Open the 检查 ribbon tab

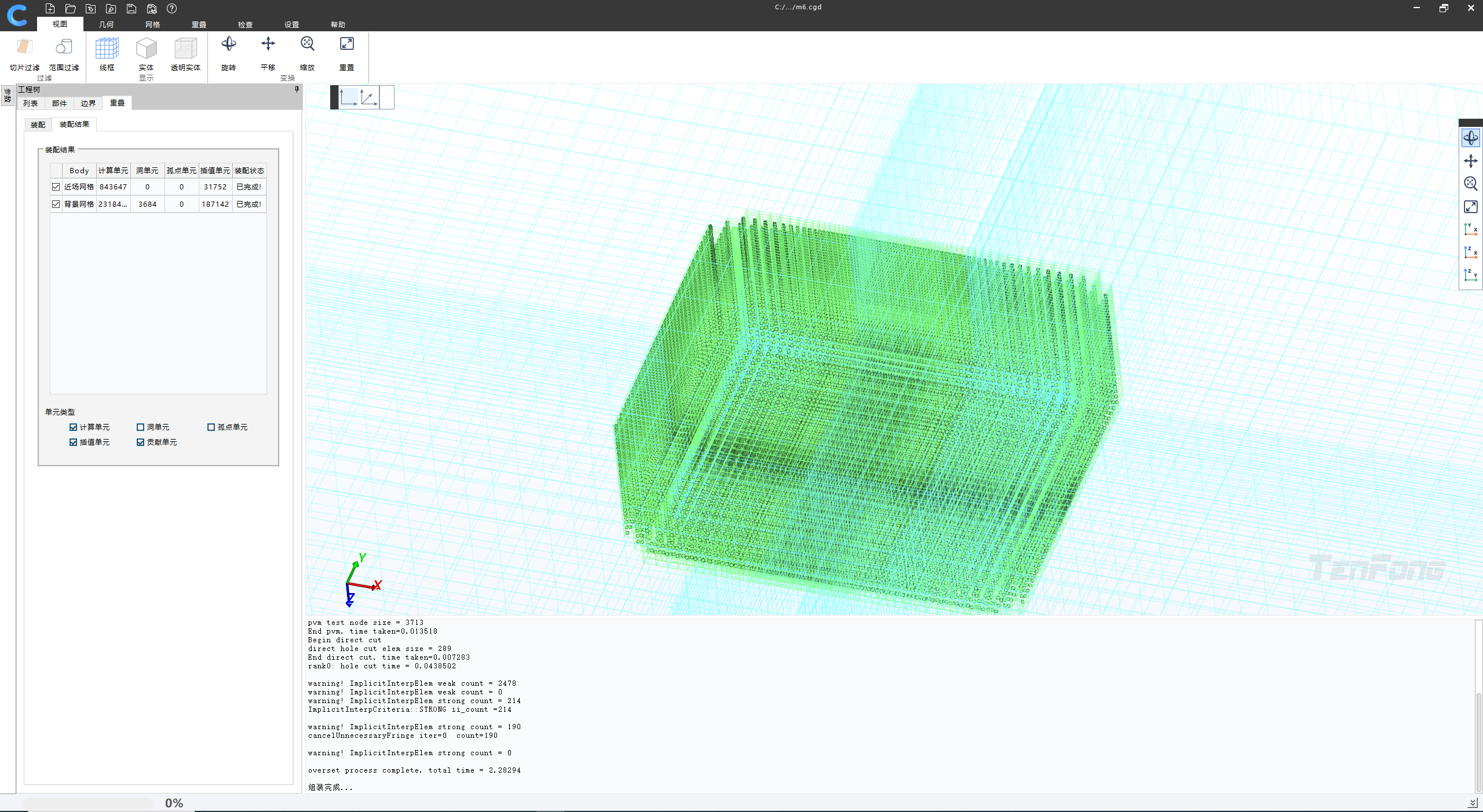pos(246,24)
